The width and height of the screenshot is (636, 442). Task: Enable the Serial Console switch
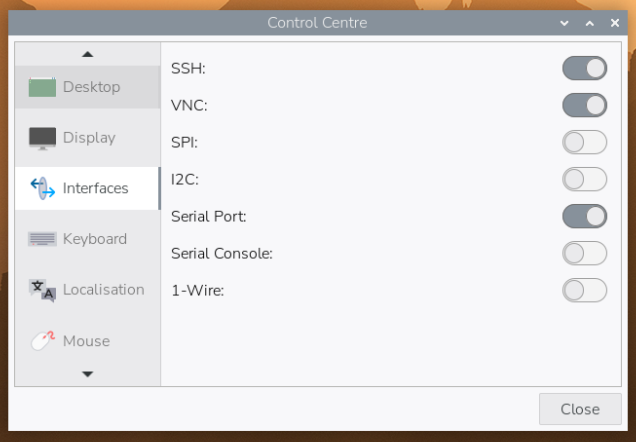[x=584, y=253]
